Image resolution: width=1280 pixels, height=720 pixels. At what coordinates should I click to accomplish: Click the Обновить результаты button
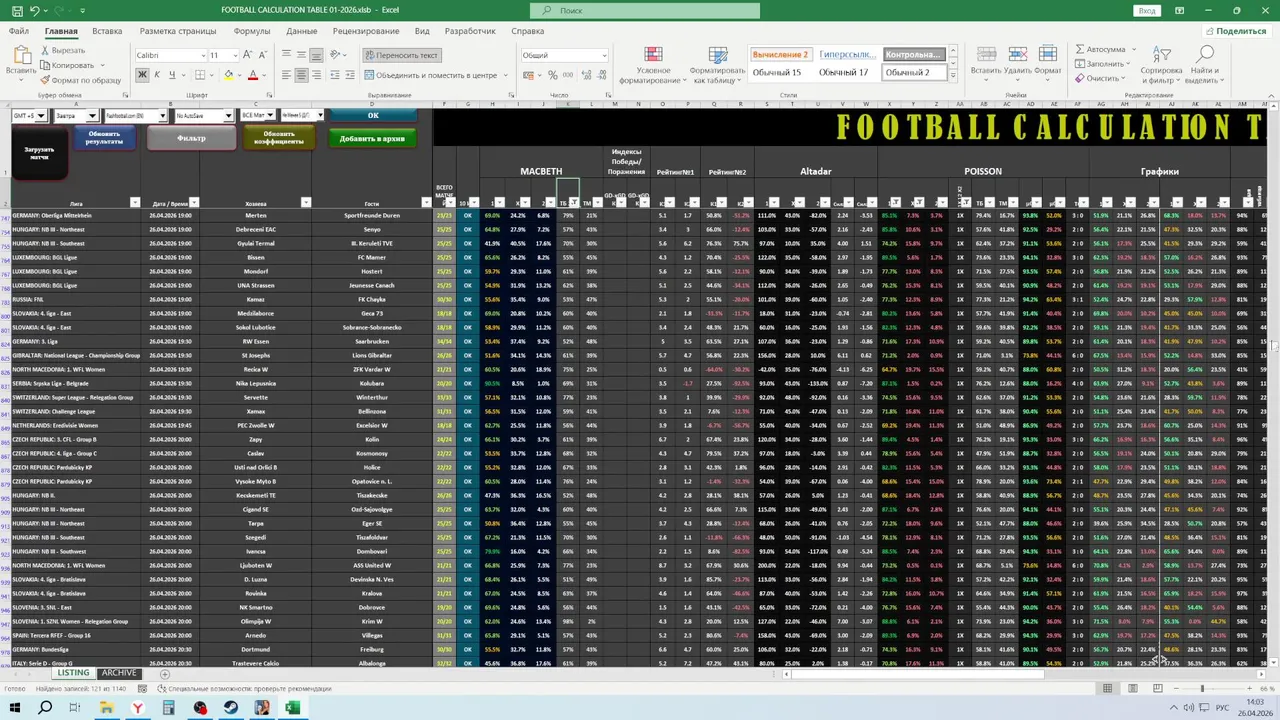104,138
